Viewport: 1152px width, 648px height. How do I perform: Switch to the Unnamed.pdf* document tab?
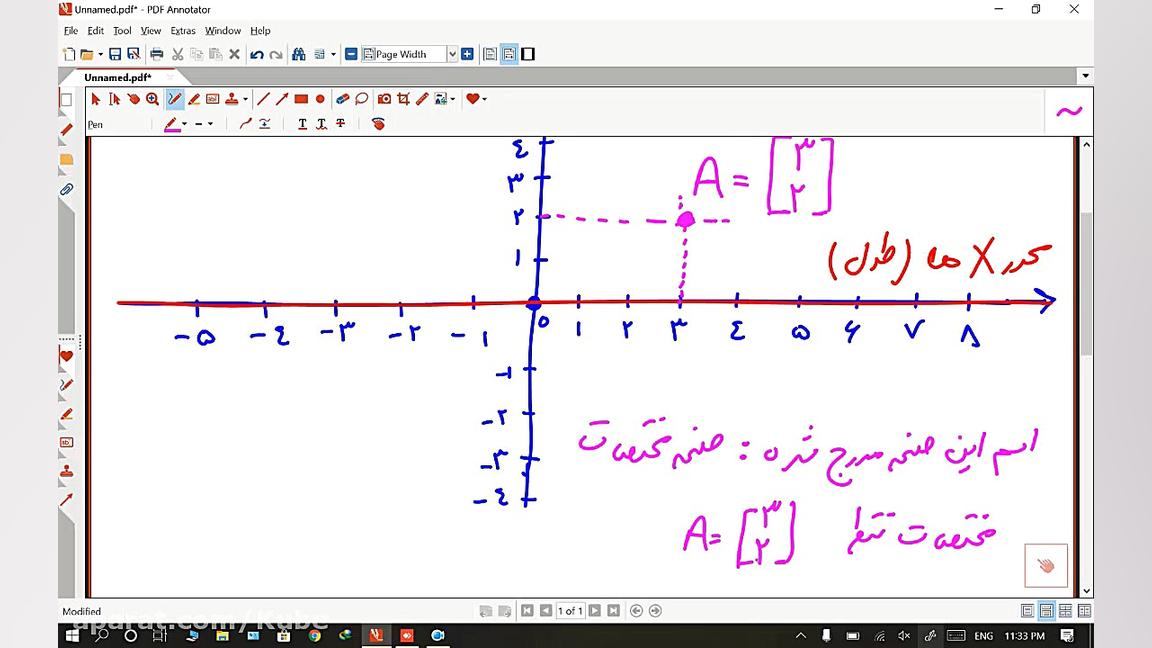point(118,77)
